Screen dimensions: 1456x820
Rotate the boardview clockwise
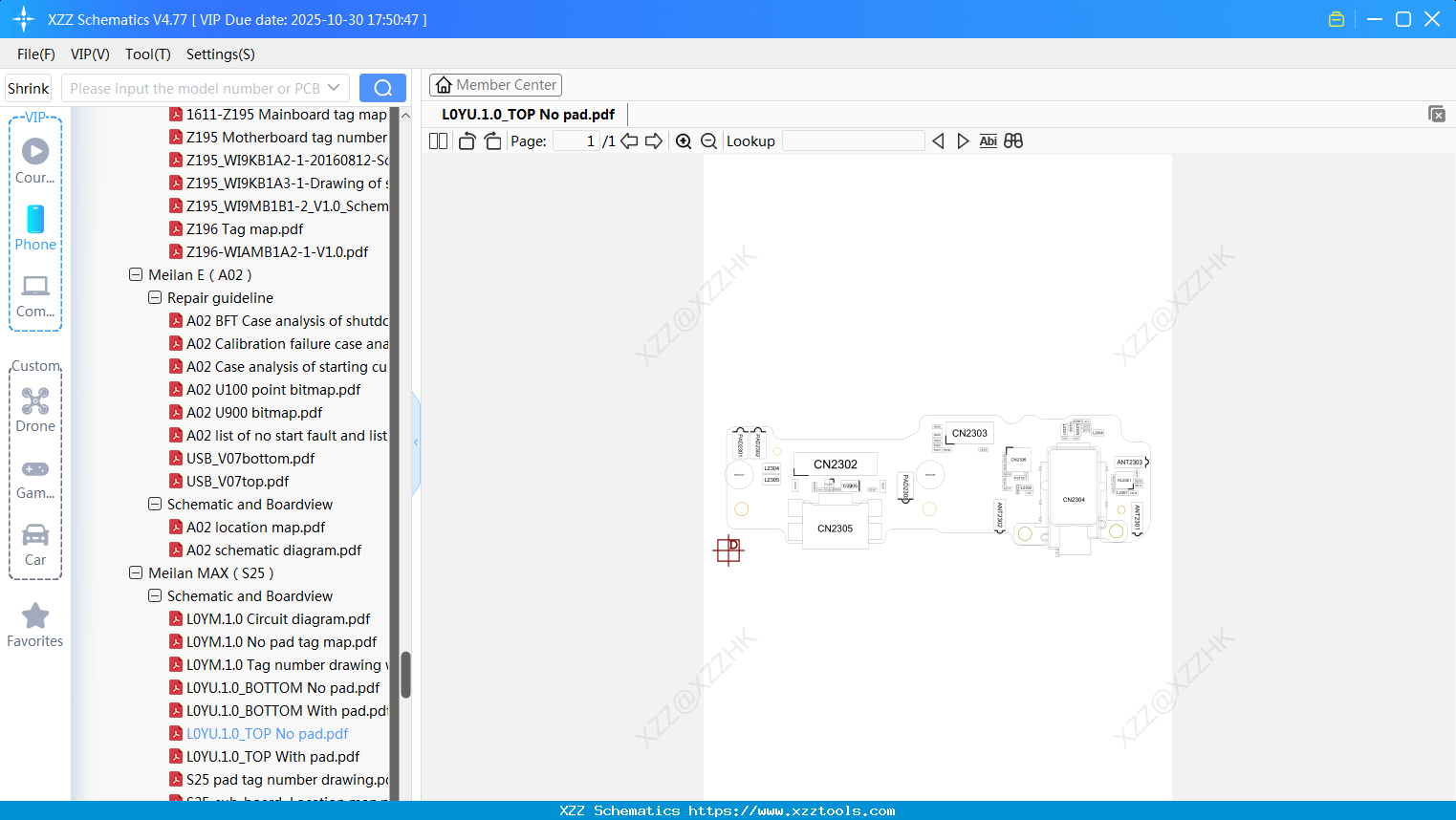[492, 140]
